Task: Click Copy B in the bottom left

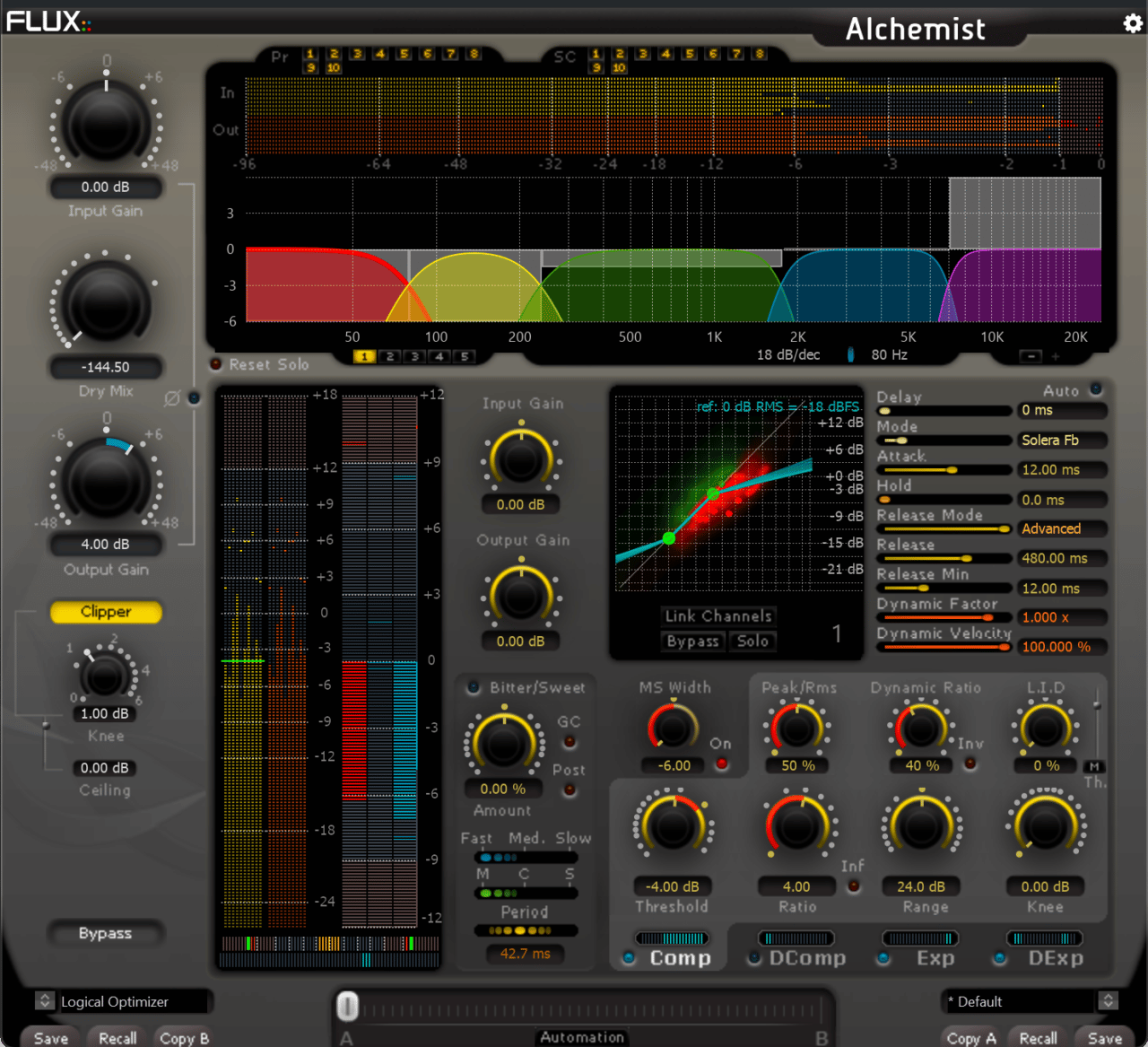Action: 183,1037
